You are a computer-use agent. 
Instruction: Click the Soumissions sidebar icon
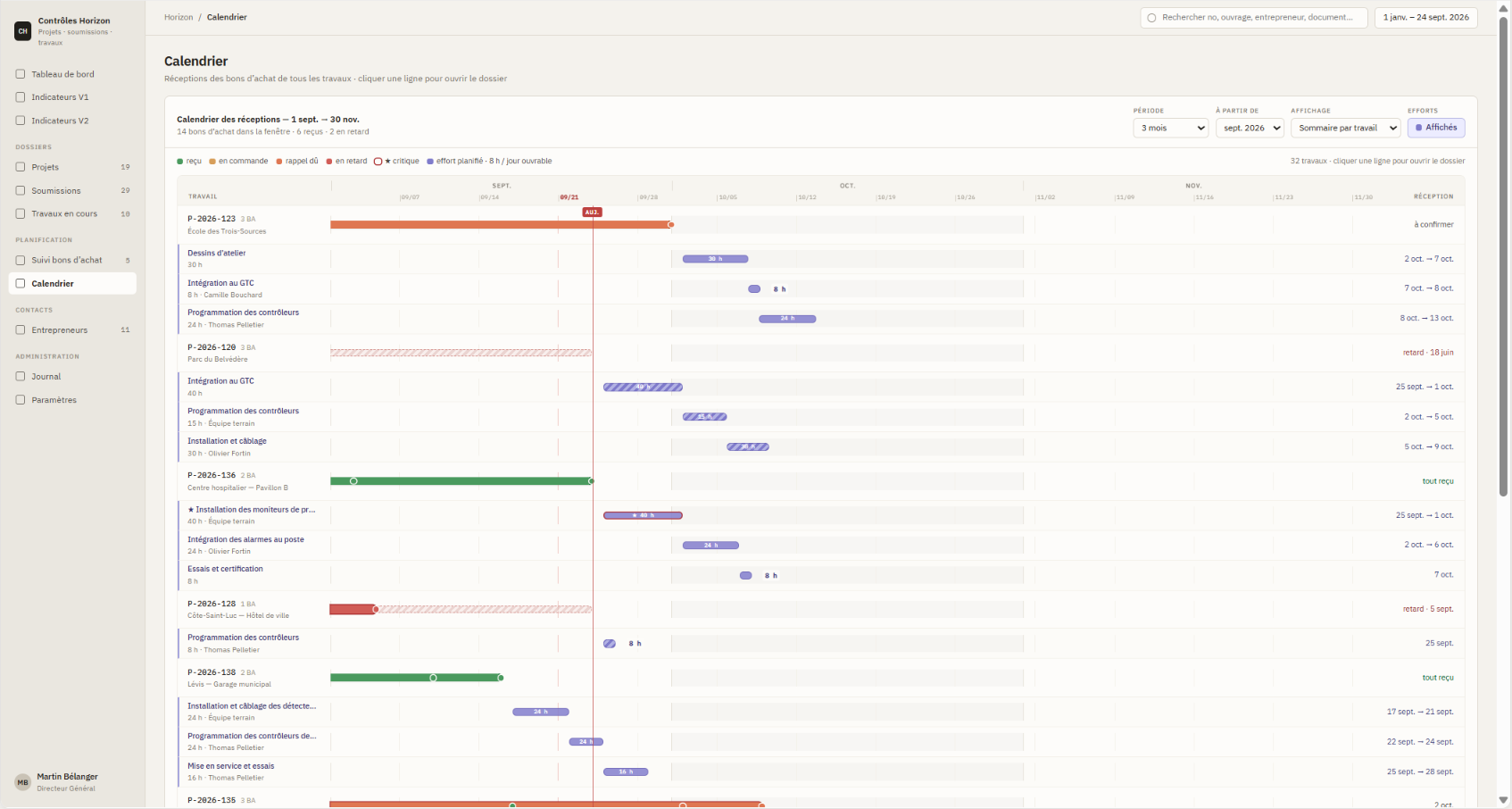[x=21, y=190]
